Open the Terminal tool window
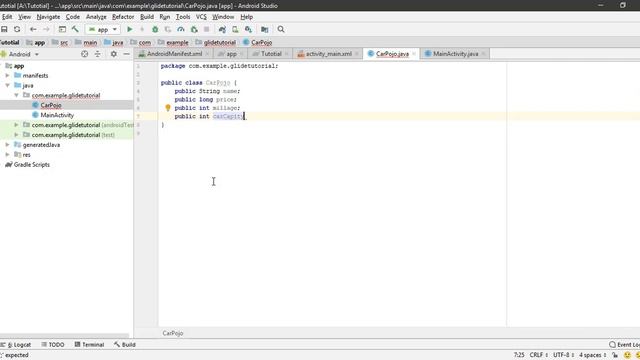Screen dimensions: 640x360 (x=89, y=344)
